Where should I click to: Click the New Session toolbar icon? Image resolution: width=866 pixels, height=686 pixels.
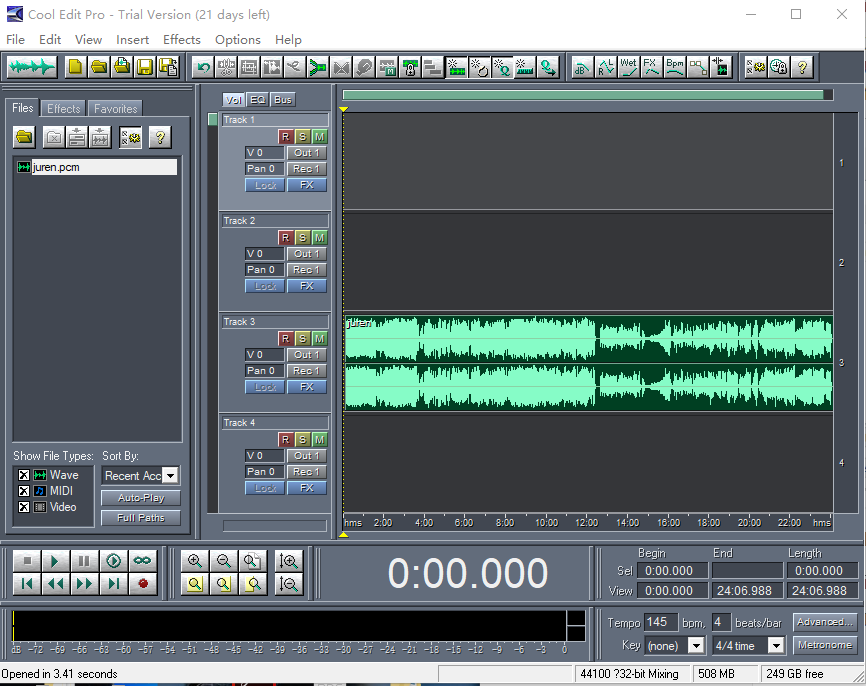pos(76,67)
